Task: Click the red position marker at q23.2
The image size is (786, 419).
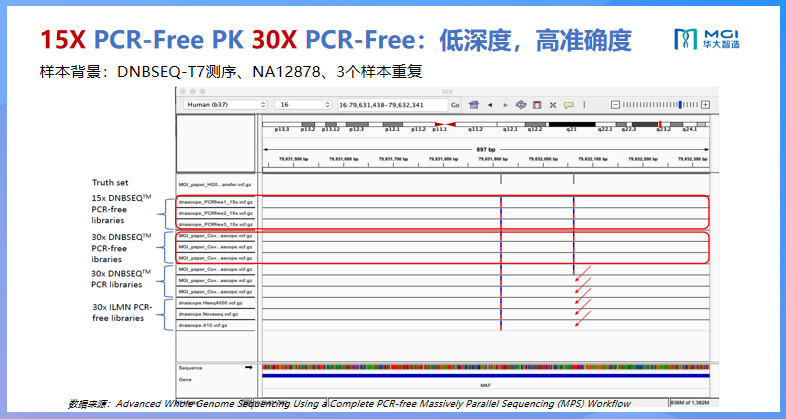Action: pyautogui.click(x=660, y=124)
